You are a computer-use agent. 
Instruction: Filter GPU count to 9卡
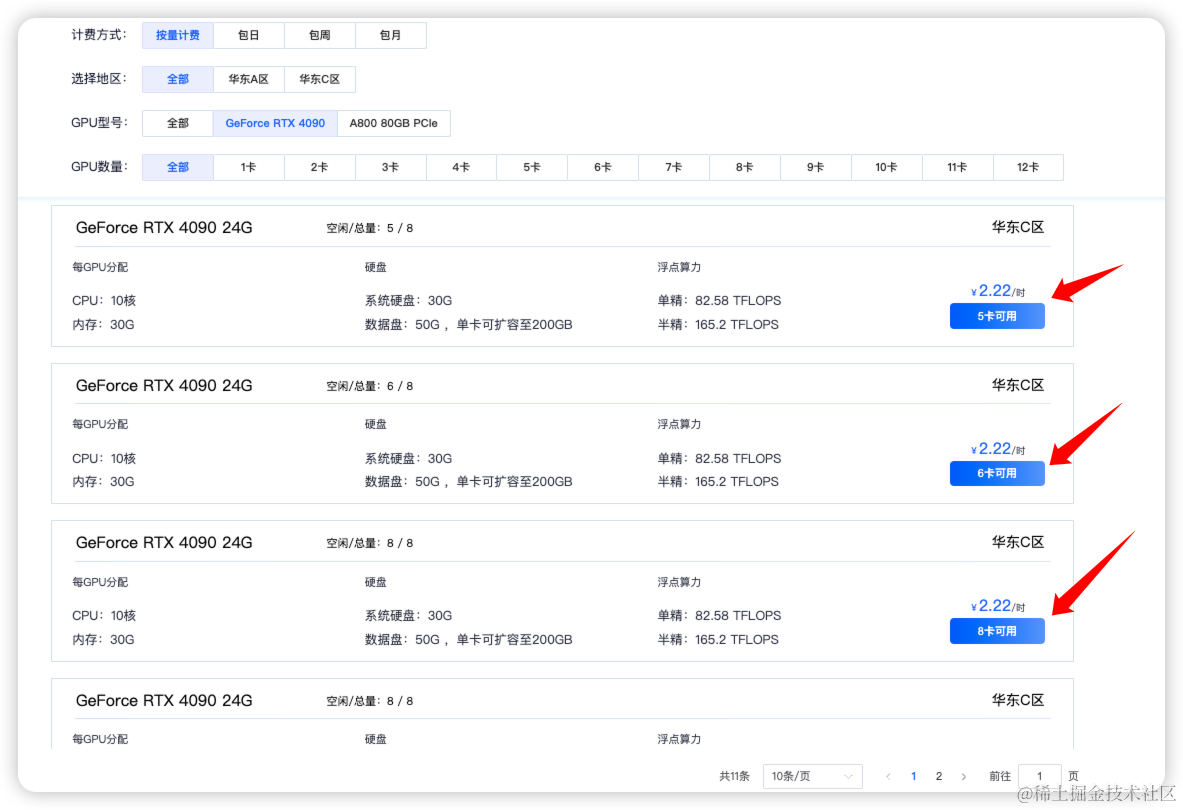pyautogui.click(x=816, y=167)
